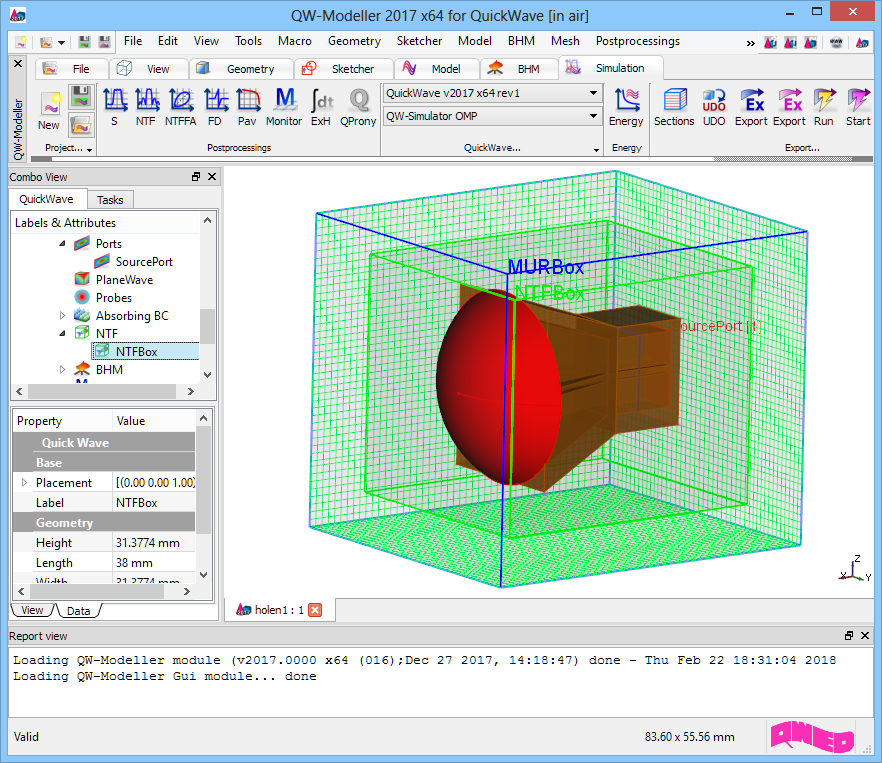The width and height of the screenshot is (882, 763).
Task: Click the NTF postprocessing icon
Action: pyautogui.click(x=147, y=105)
